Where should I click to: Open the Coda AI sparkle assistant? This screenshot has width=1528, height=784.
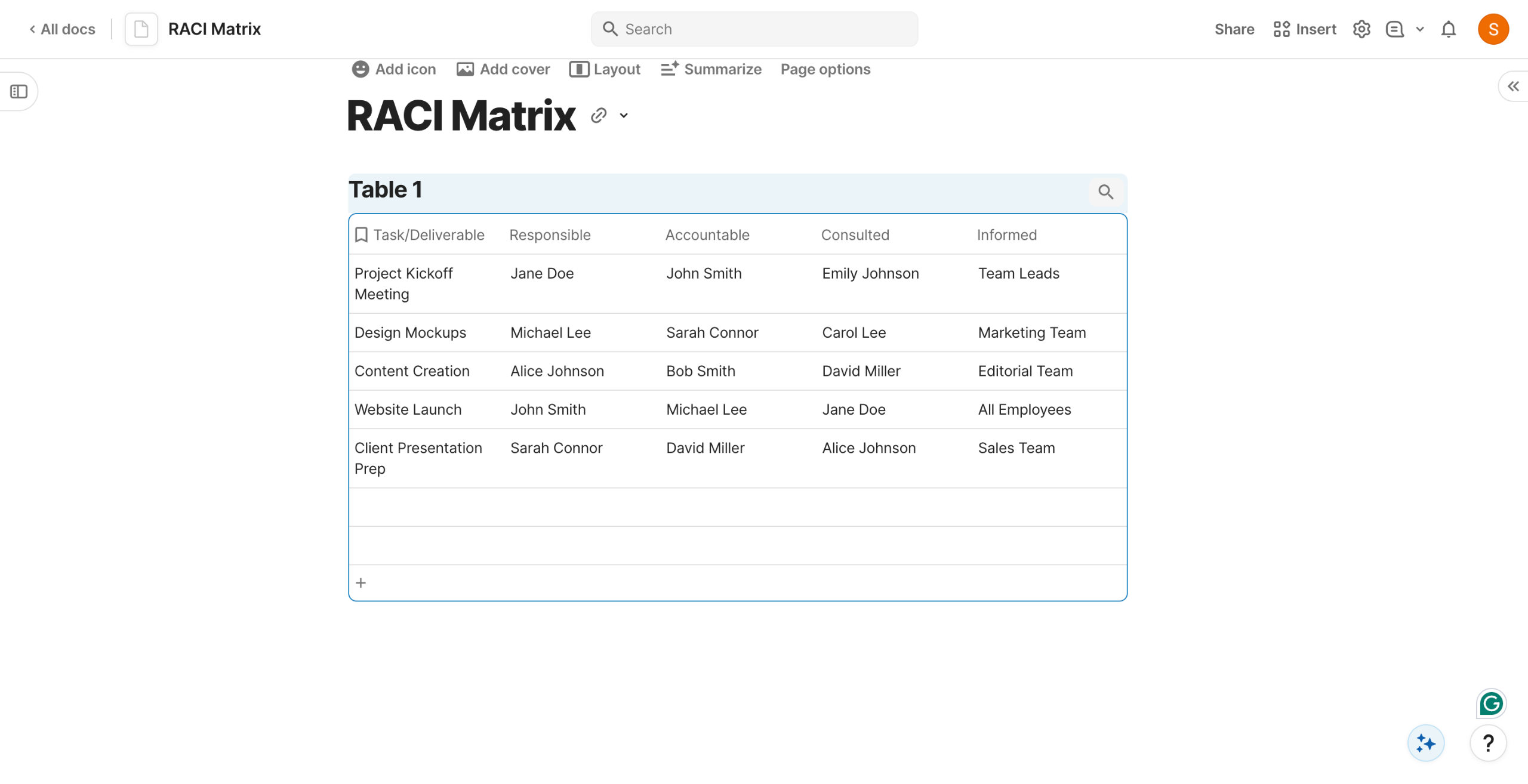(x=1425, y=743)
